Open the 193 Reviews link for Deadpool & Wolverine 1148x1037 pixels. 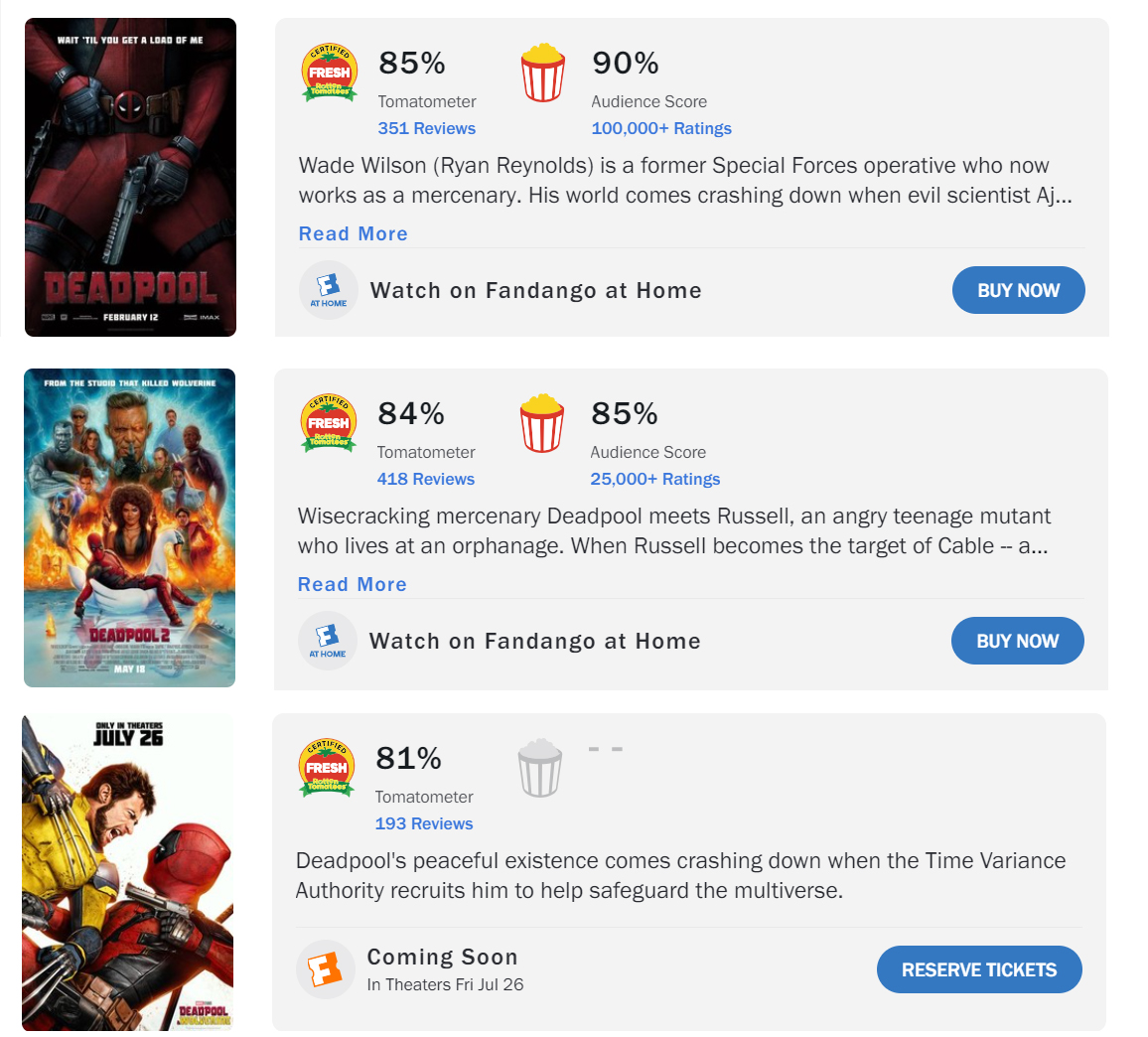pos(423,823)
